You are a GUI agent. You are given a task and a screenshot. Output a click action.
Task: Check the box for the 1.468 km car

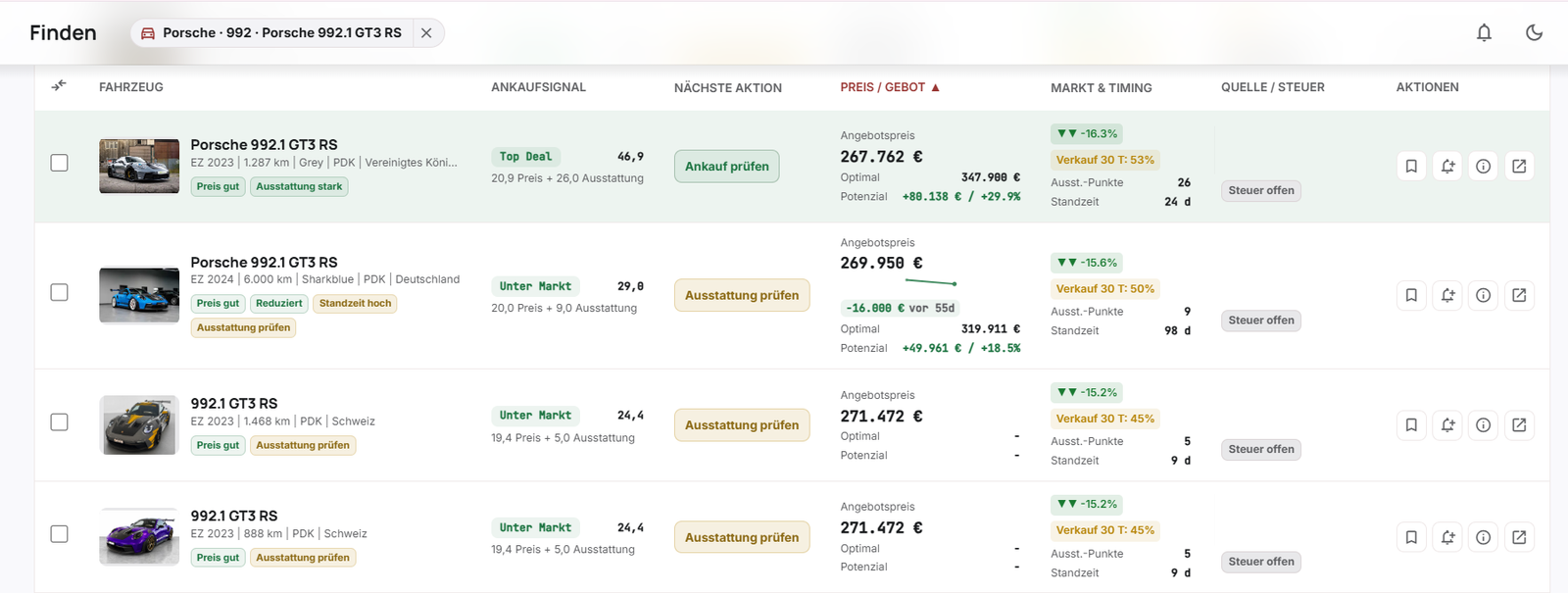[59, 422]
